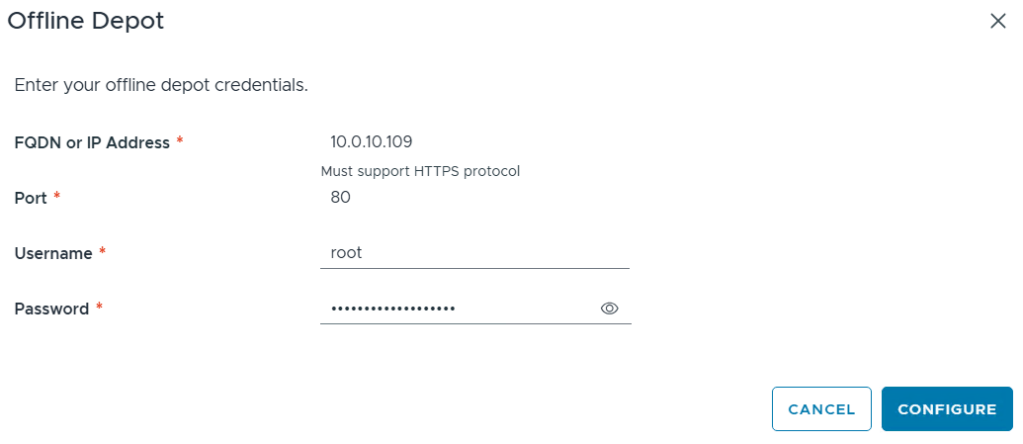Click the required asterisk beside Password
This screenshot has width=1023, height=444.
pyautogui.click(x=100, y=309)
